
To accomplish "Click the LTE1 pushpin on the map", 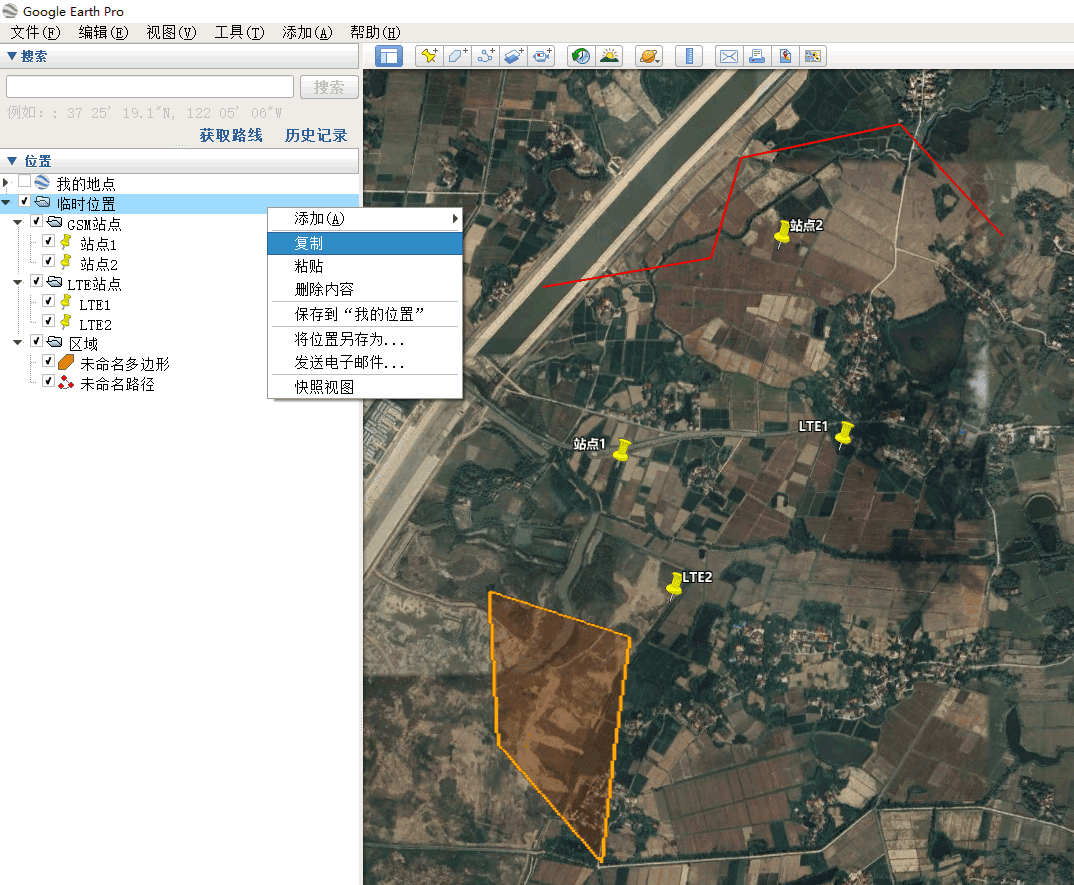I will coord(845,434).
